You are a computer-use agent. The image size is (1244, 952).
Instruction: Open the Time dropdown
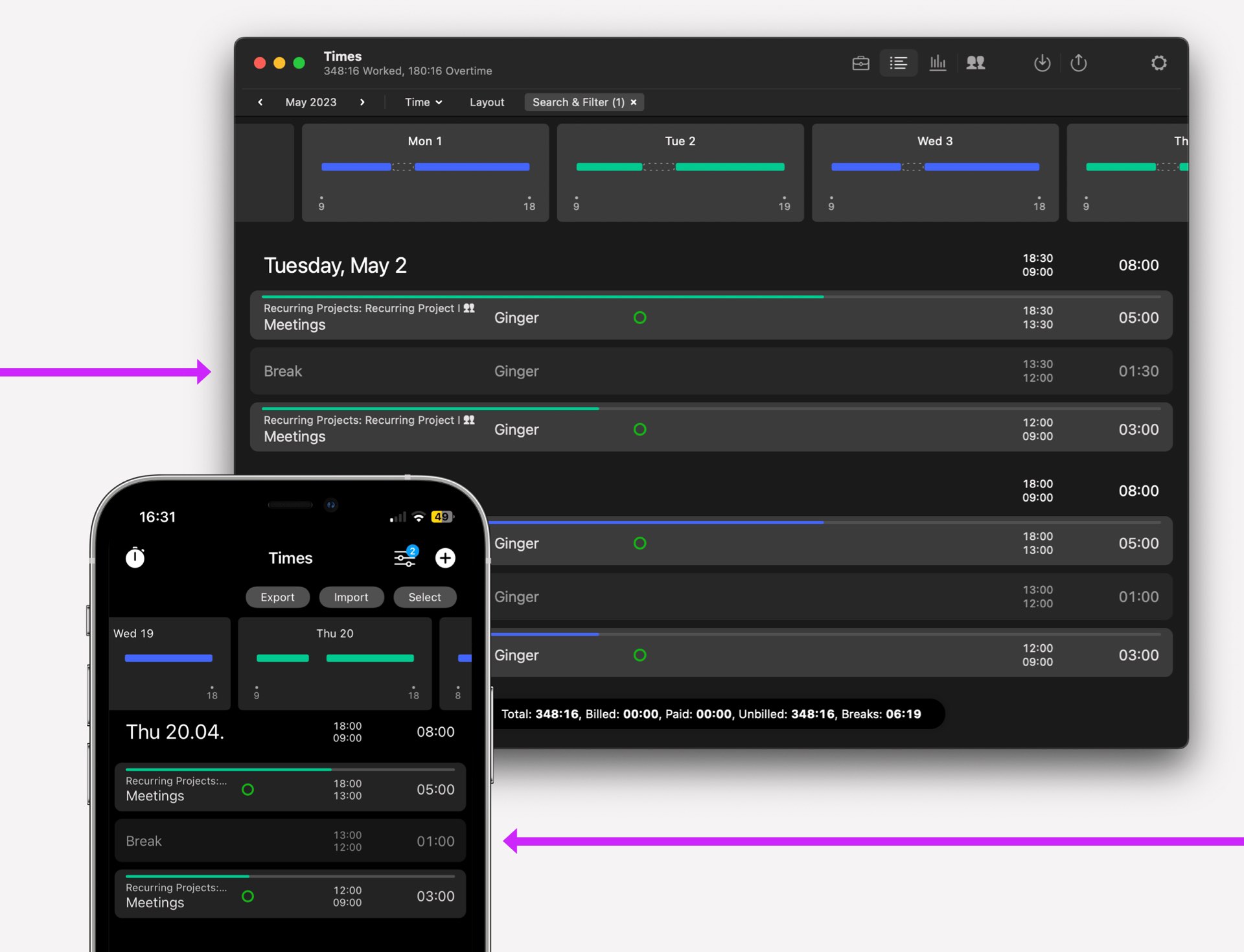(423, 102)
